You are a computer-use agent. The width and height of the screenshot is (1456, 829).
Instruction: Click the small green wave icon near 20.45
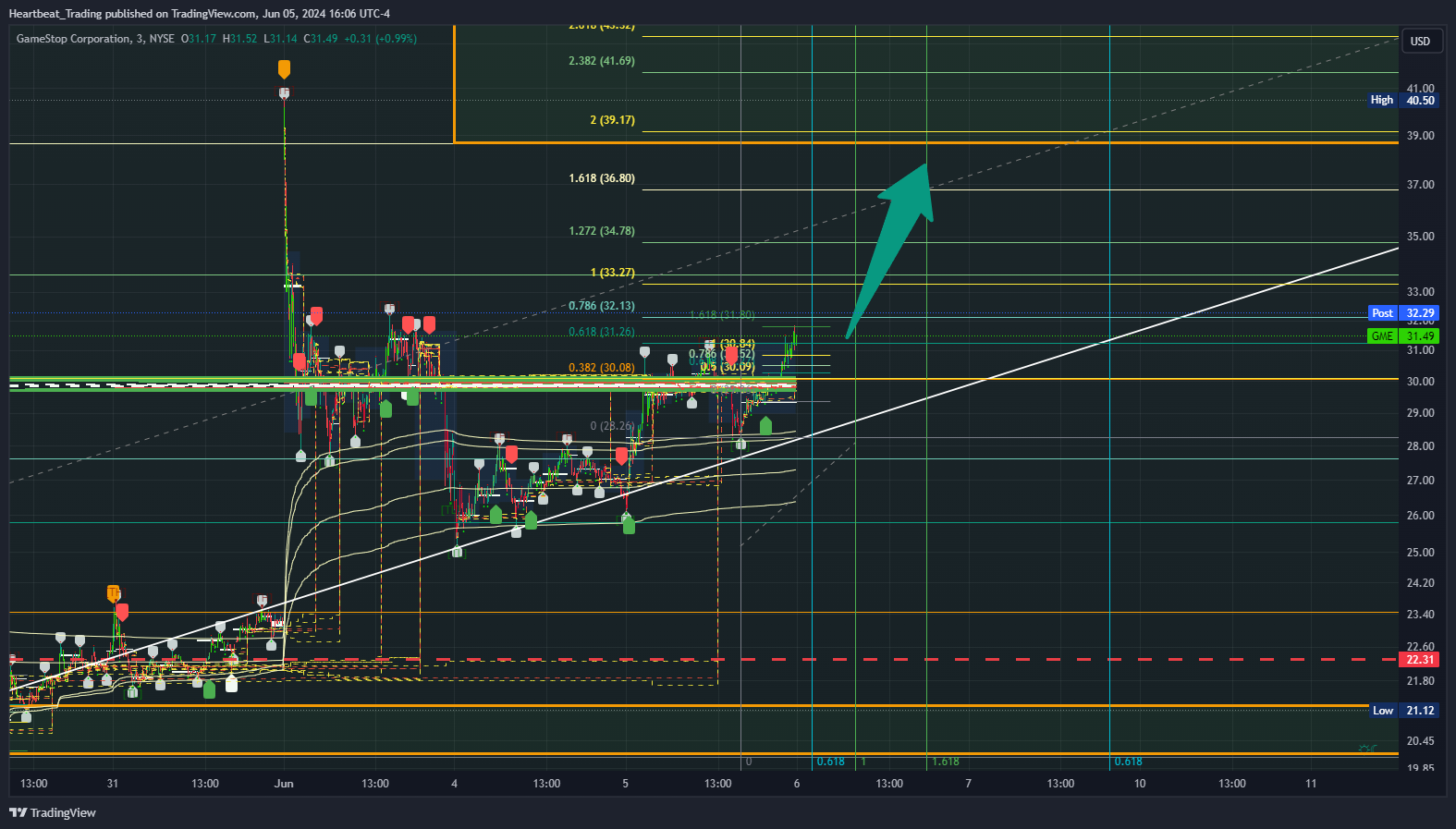pyautogui.click(x=1368, y=748)
